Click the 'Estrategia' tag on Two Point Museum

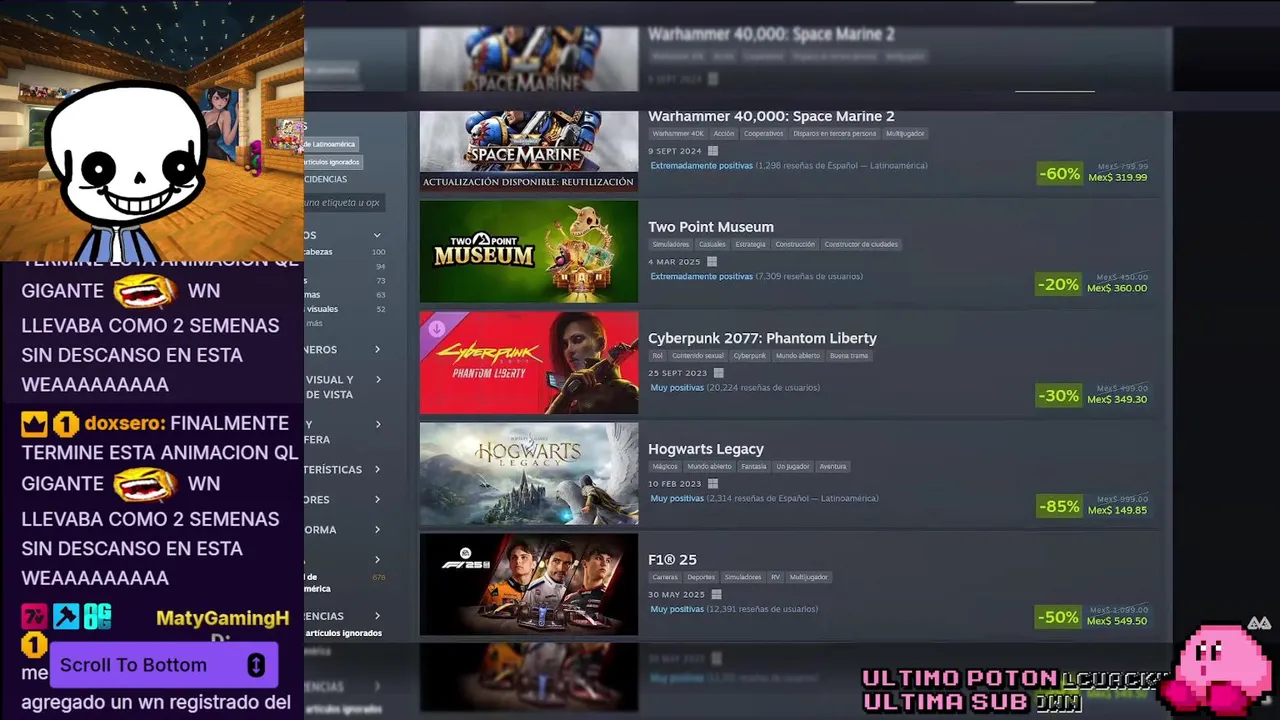tap(750, 245)
